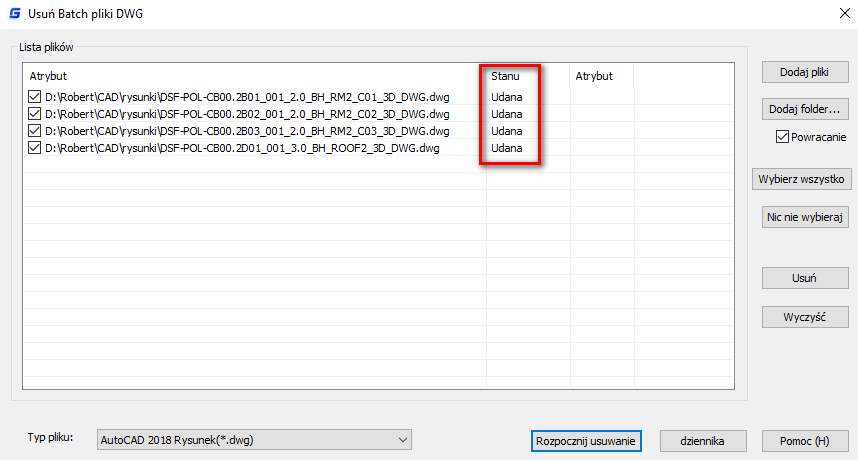Click the Dodaj pliki button

(805, 73)
